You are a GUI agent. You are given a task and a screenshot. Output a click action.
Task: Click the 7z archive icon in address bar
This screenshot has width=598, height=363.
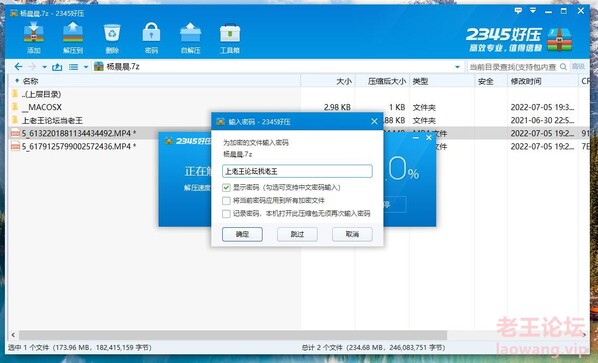coord(99,66)
